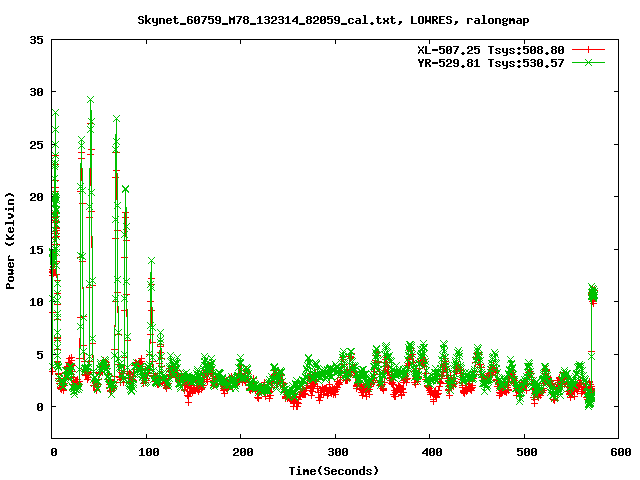The width and height of the screenshot is (640, 480).
Task: Click the y-axis tick label 10
Action: click(x=36, y=302)
